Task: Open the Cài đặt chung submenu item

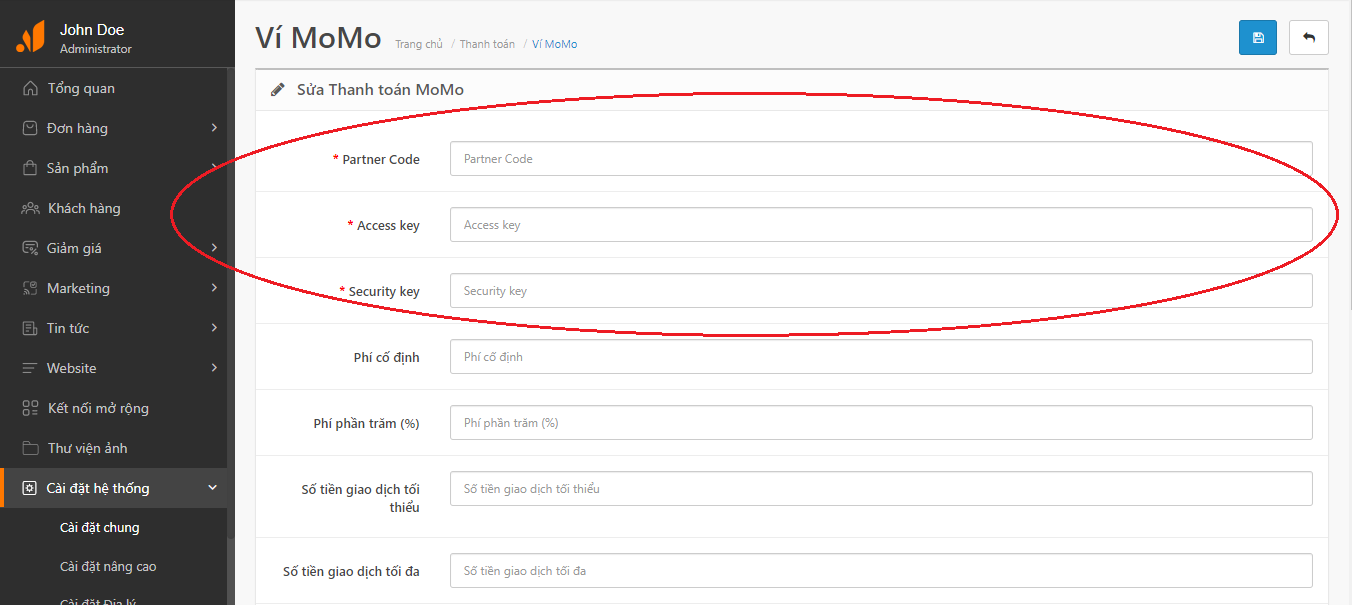Action: (x=100, y=527)
